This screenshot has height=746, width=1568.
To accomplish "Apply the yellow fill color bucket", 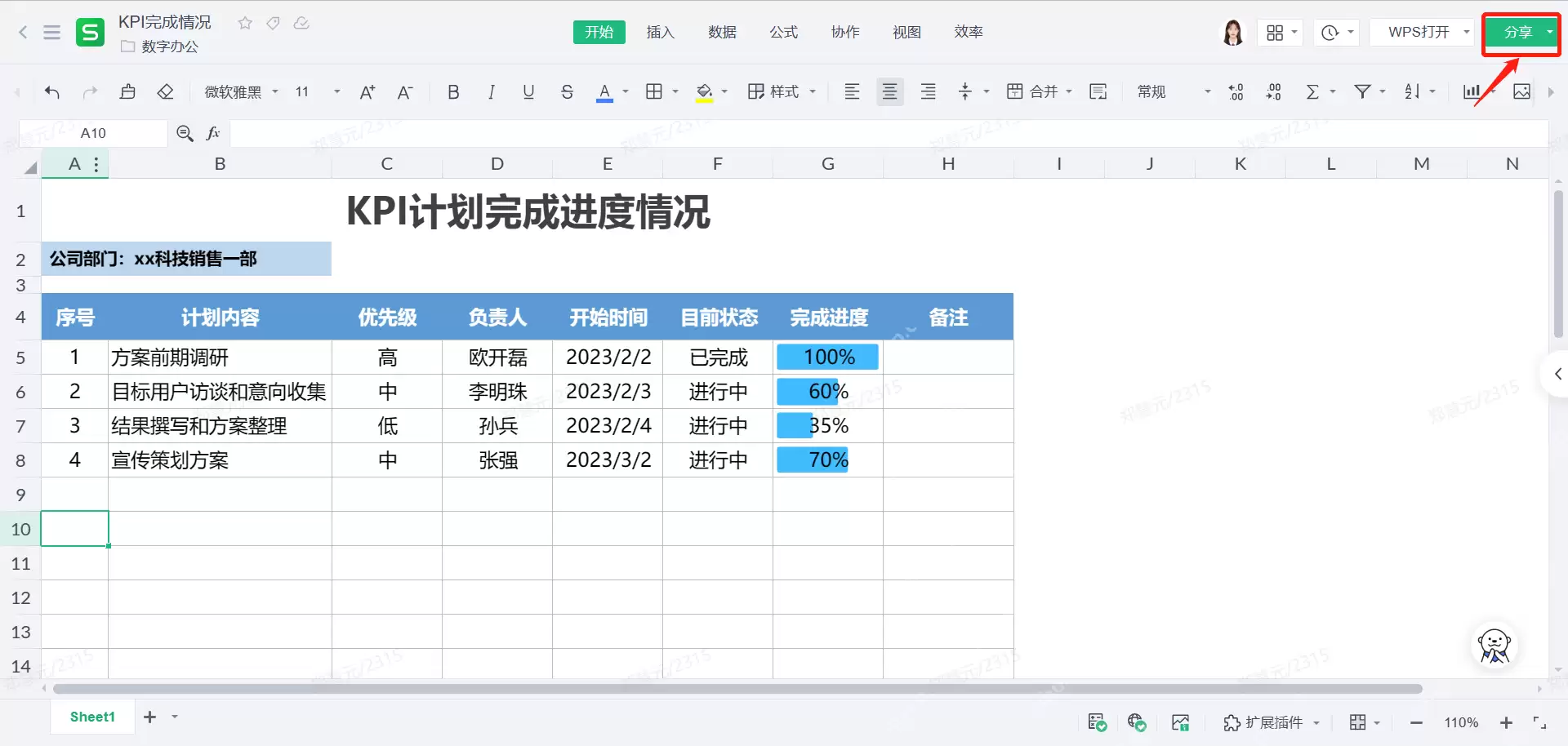I will click(704, 92).
